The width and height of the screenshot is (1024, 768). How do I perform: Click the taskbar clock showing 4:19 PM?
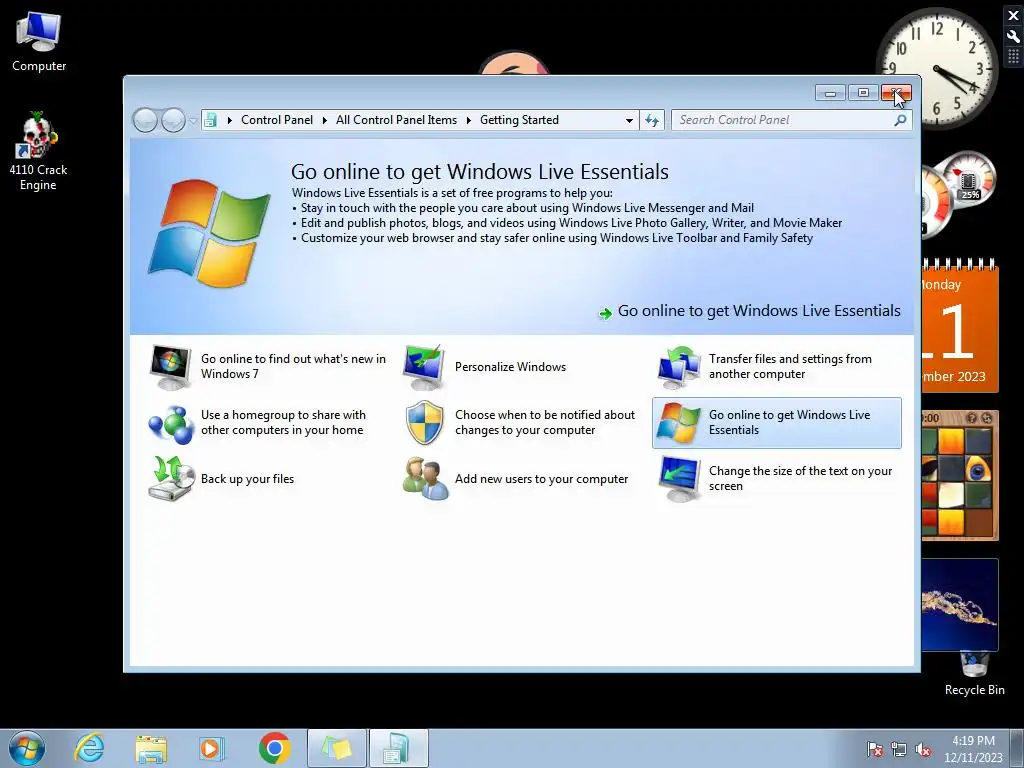[973, 749]
